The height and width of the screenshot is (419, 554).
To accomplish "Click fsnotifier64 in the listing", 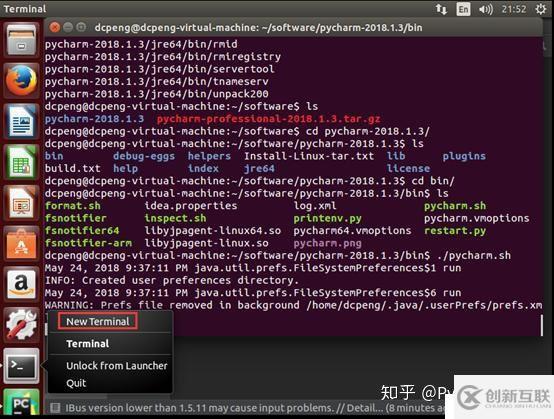I will point(82,231).
